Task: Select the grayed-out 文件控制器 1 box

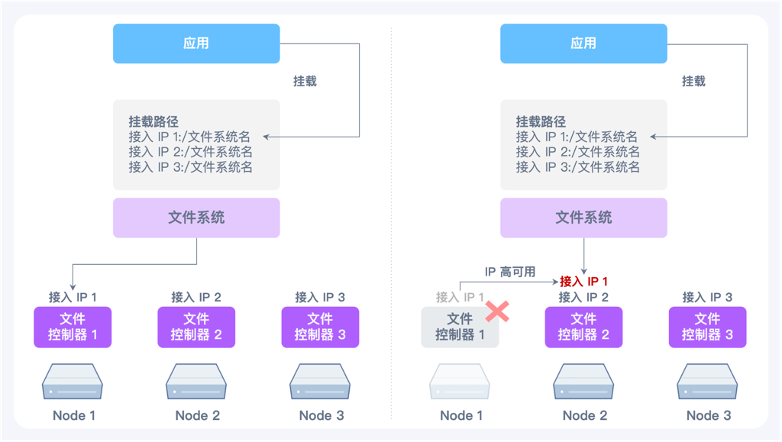Action: [x=460, y=327]
